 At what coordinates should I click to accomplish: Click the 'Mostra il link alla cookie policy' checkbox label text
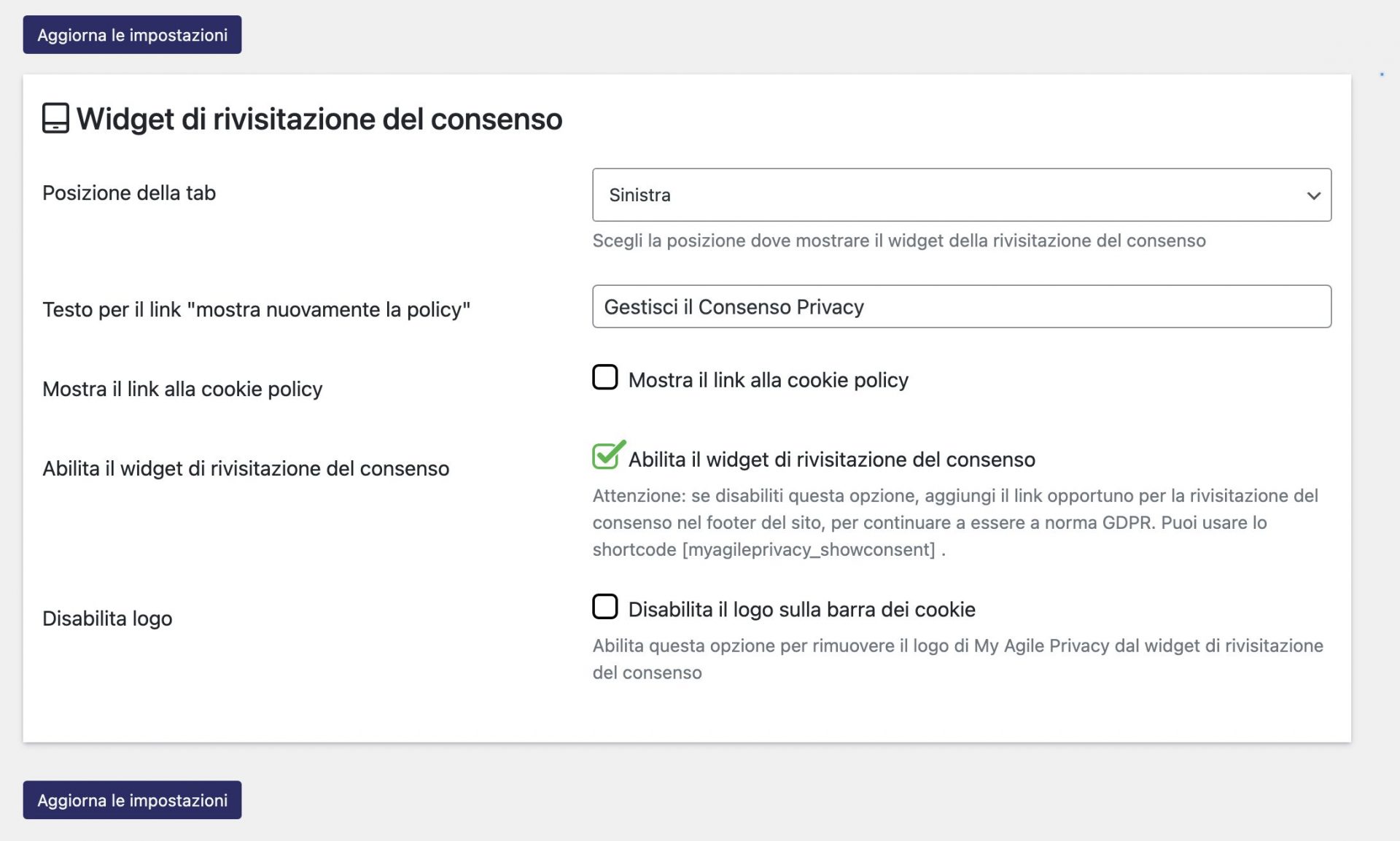769,380
